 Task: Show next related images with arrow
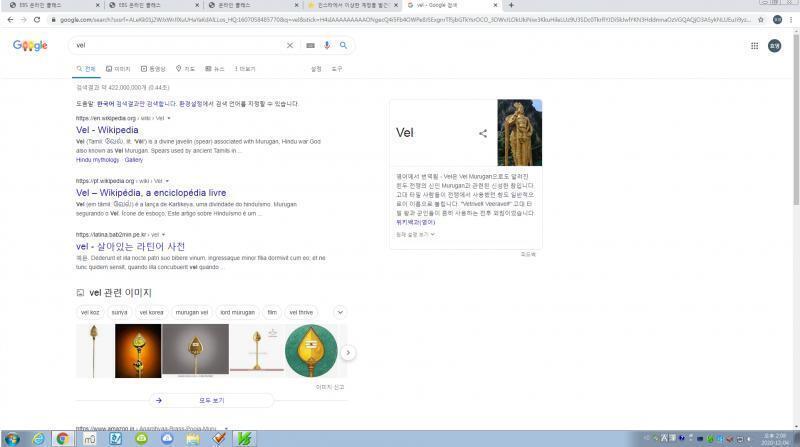348,353
